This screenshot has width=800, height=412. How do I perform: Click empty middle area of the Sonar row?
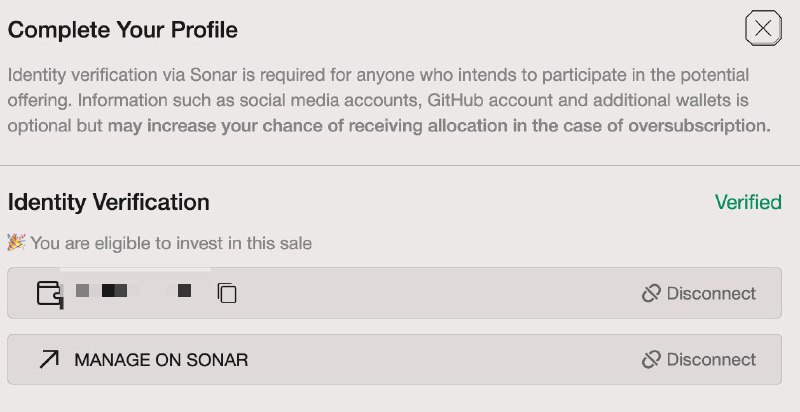click(440, 359)
